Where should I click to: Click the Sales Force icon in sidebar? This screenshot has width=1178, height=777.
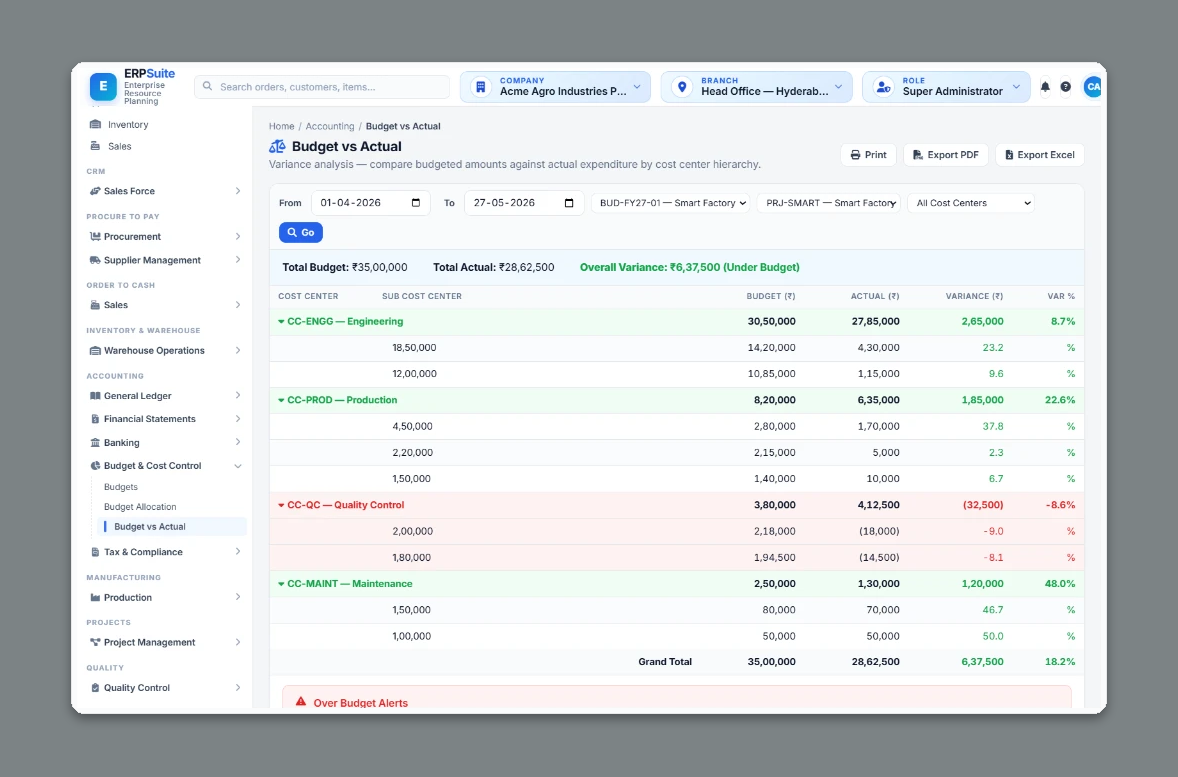coord(95,191)
